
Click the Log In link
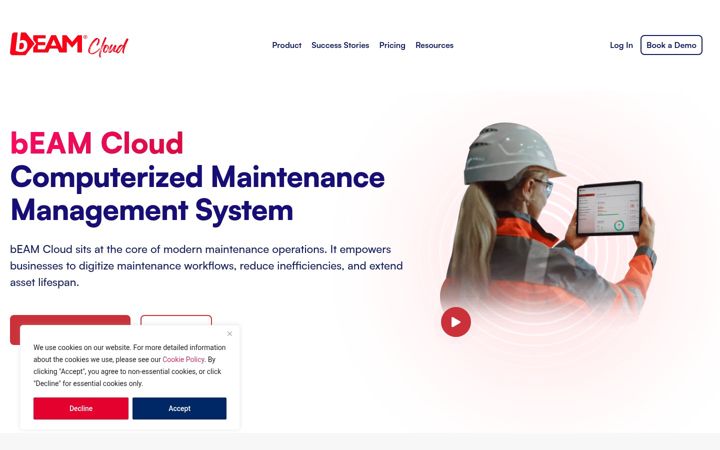[x=621, y=45]
